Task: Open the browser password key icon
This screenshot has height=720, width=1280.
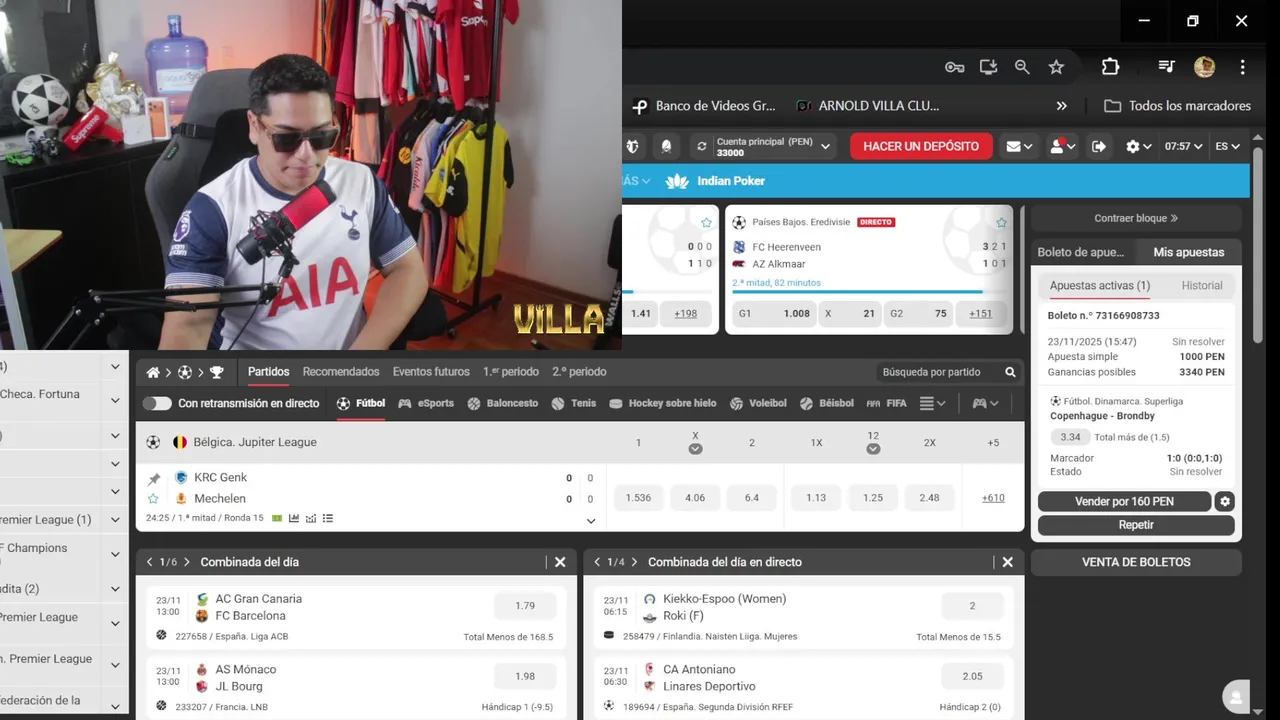Action: coord(954,67)
